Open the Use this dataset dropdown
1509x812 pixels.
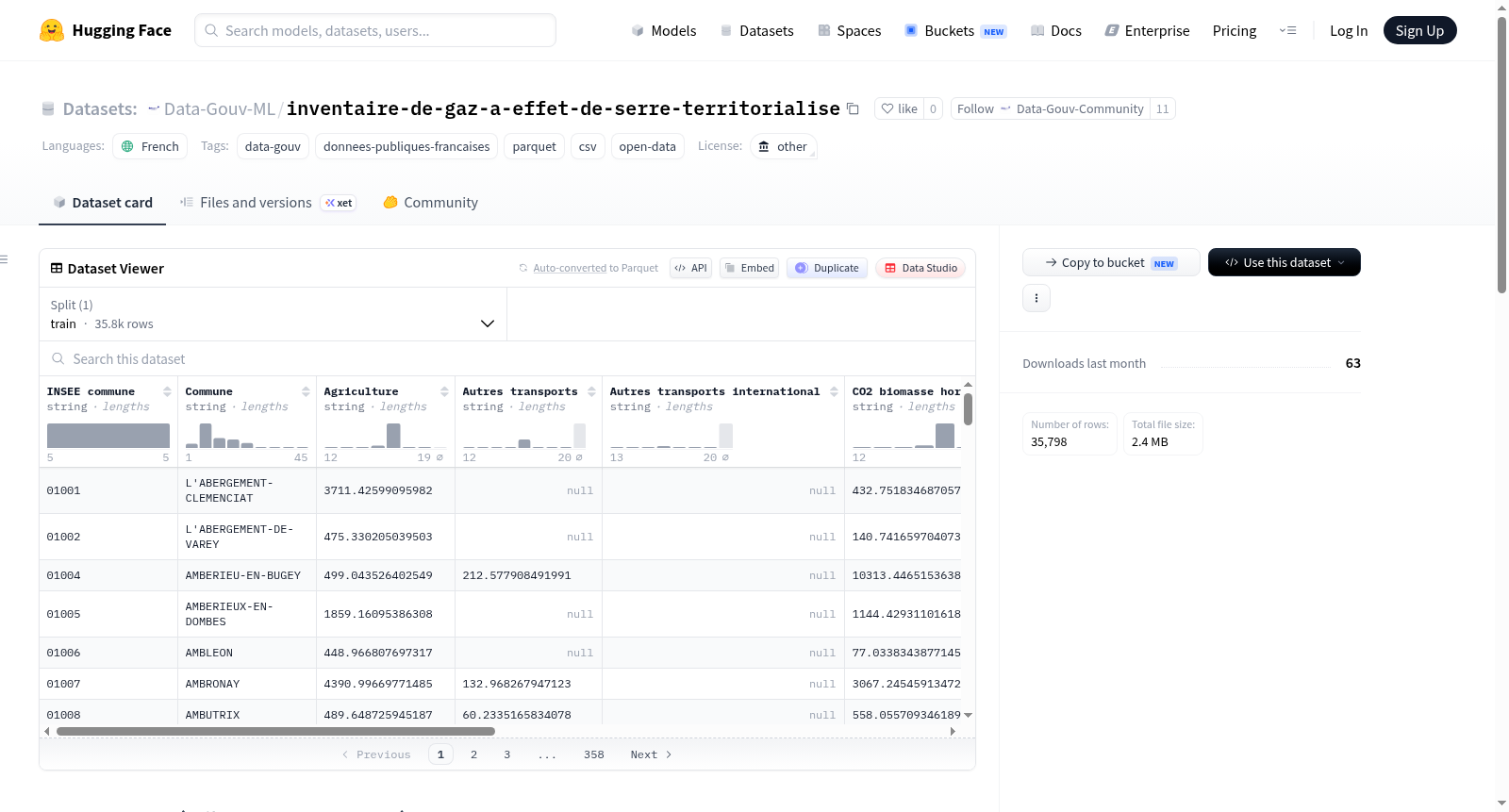[x=1285, y=262]
